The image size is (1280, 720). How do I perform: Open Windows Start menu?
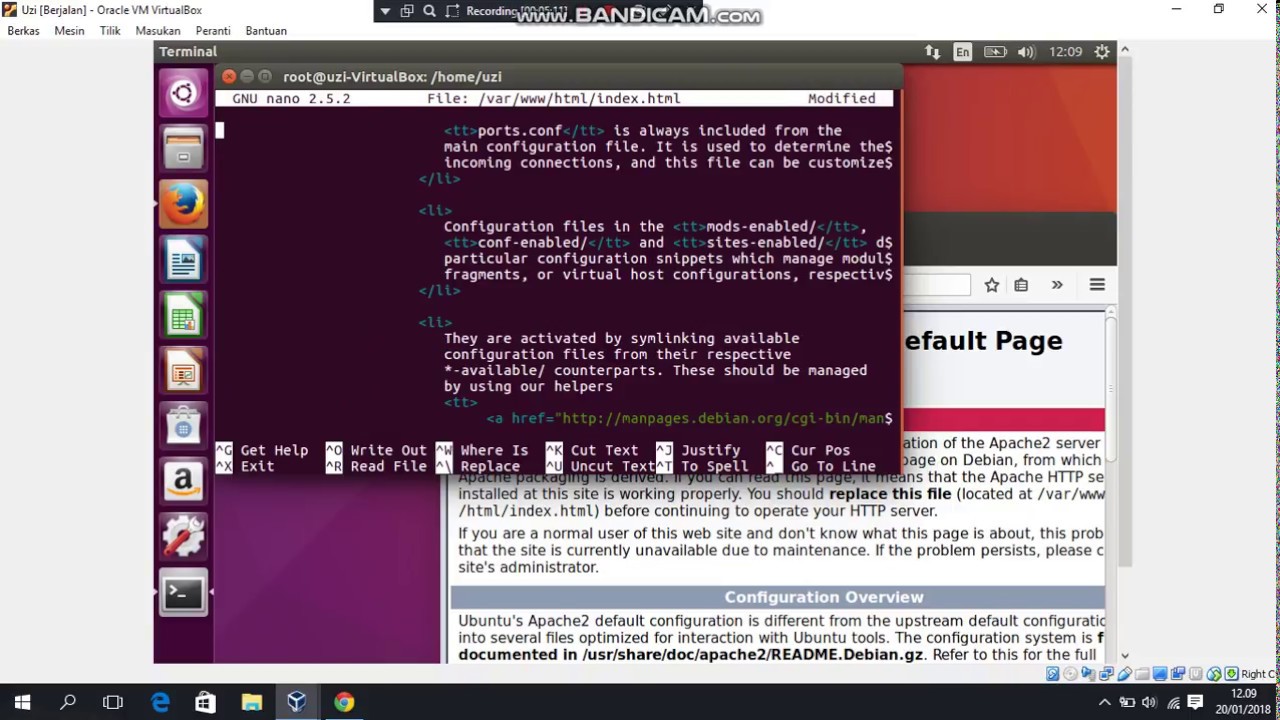pyautogui.click(x=22, y=702)
